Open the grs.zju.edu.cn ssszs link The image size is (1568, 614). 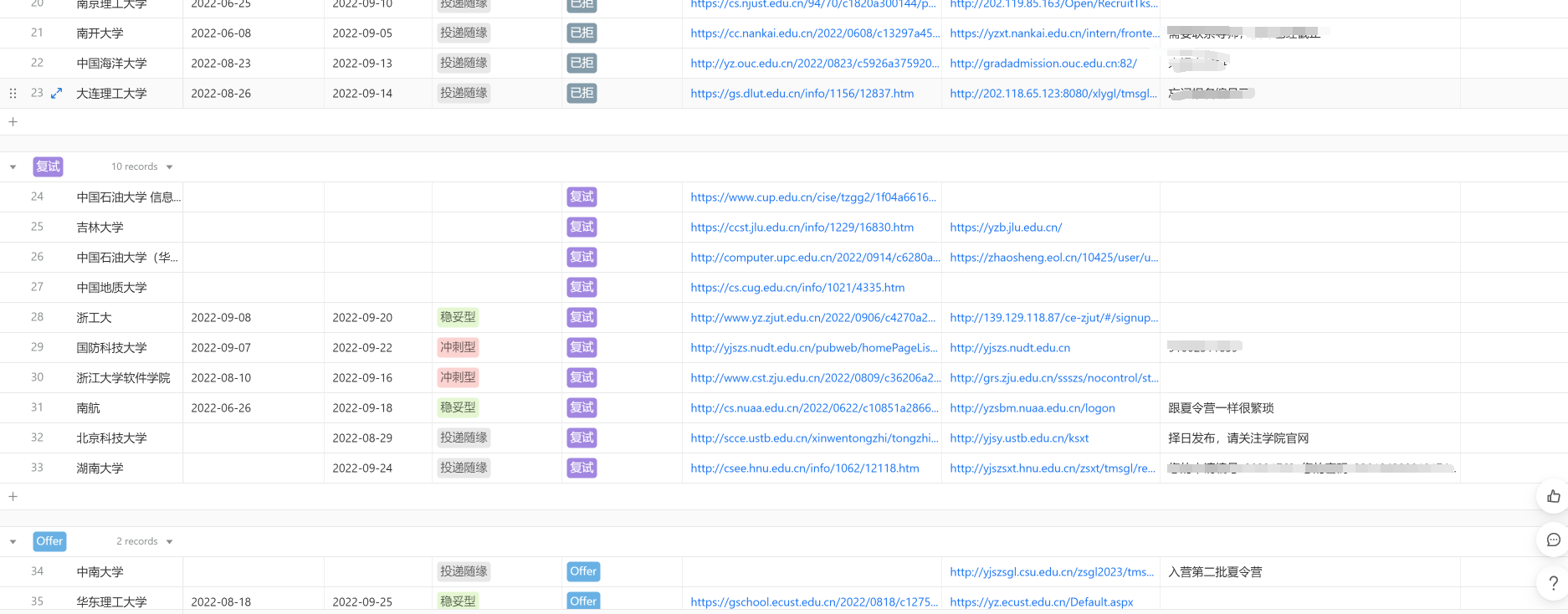coord(1054,378)
